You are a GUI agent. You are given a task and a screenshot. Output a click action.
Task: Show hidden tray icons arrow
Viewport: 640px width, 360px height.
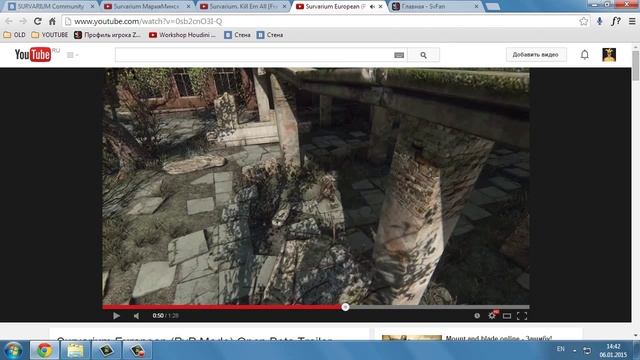[x=574, y=350]
